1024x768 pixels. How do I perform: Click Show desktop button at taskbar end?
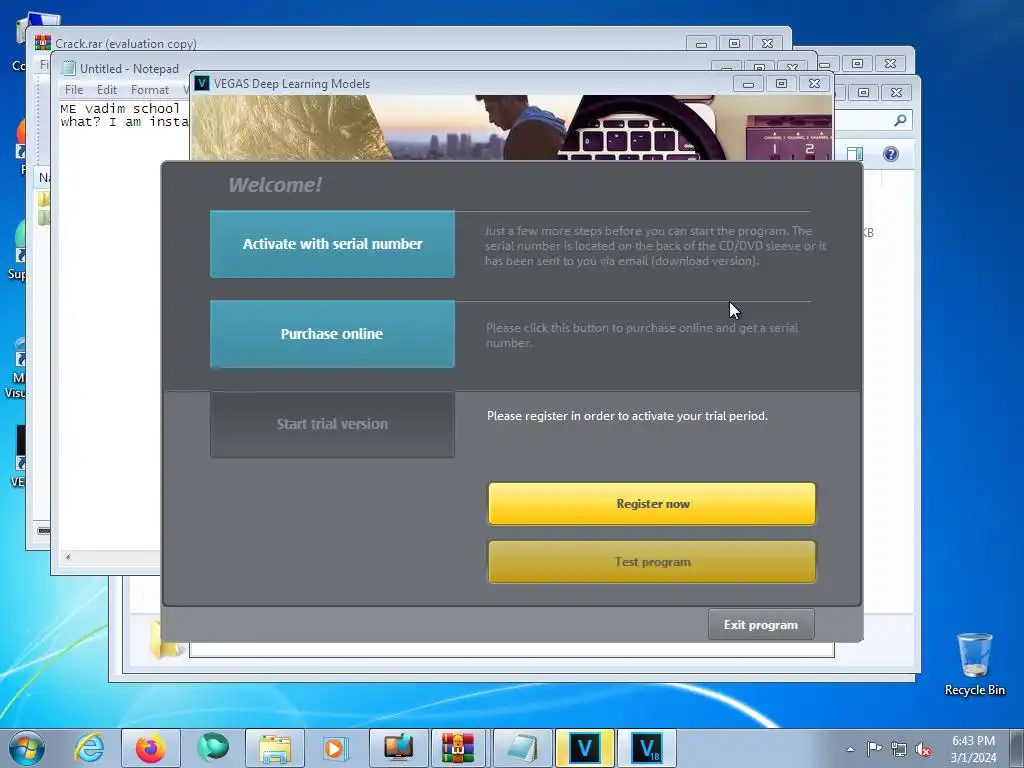[x=1017, y=748]
